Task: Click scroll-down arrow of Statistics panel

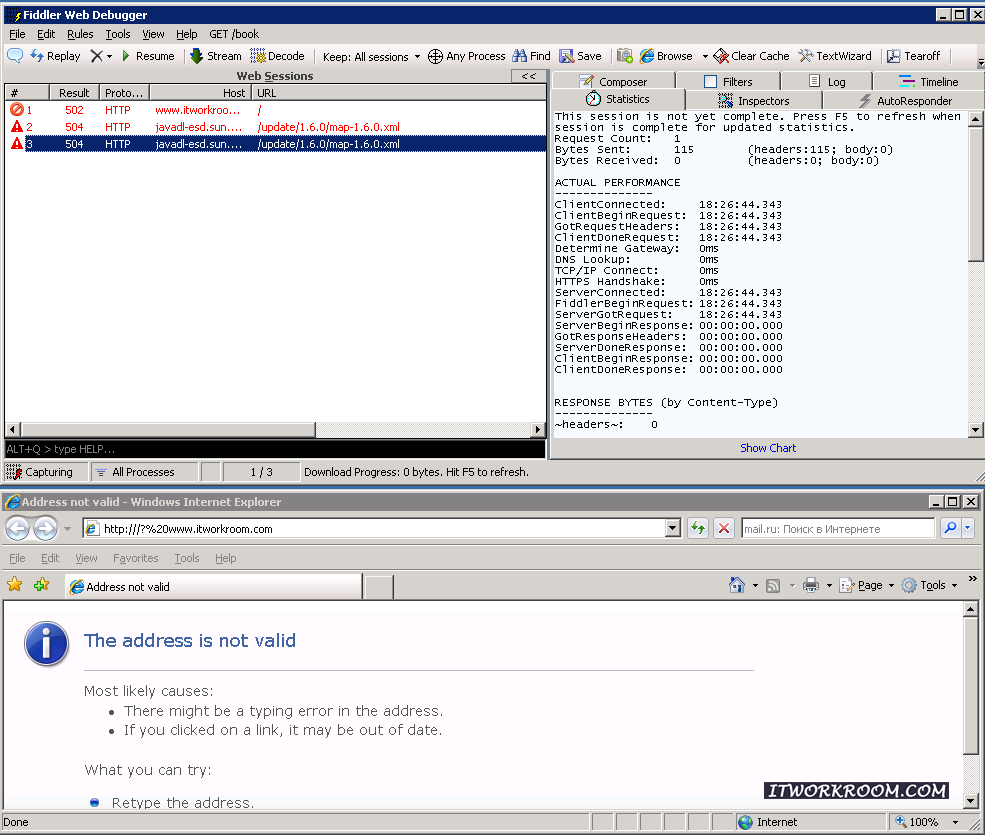Action: click(976, 430)
